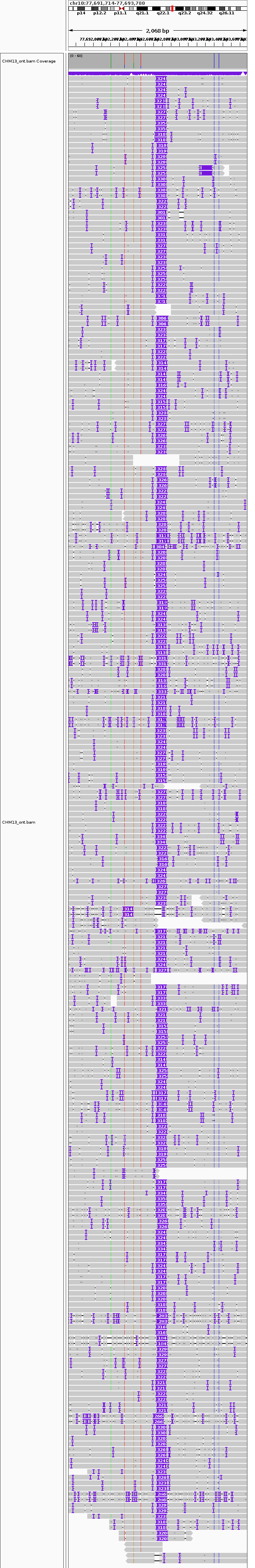The width and height of the screenshot is (255, 1568).
Task: Click the q26.11 cytoband label
Action: coord(226,14)
